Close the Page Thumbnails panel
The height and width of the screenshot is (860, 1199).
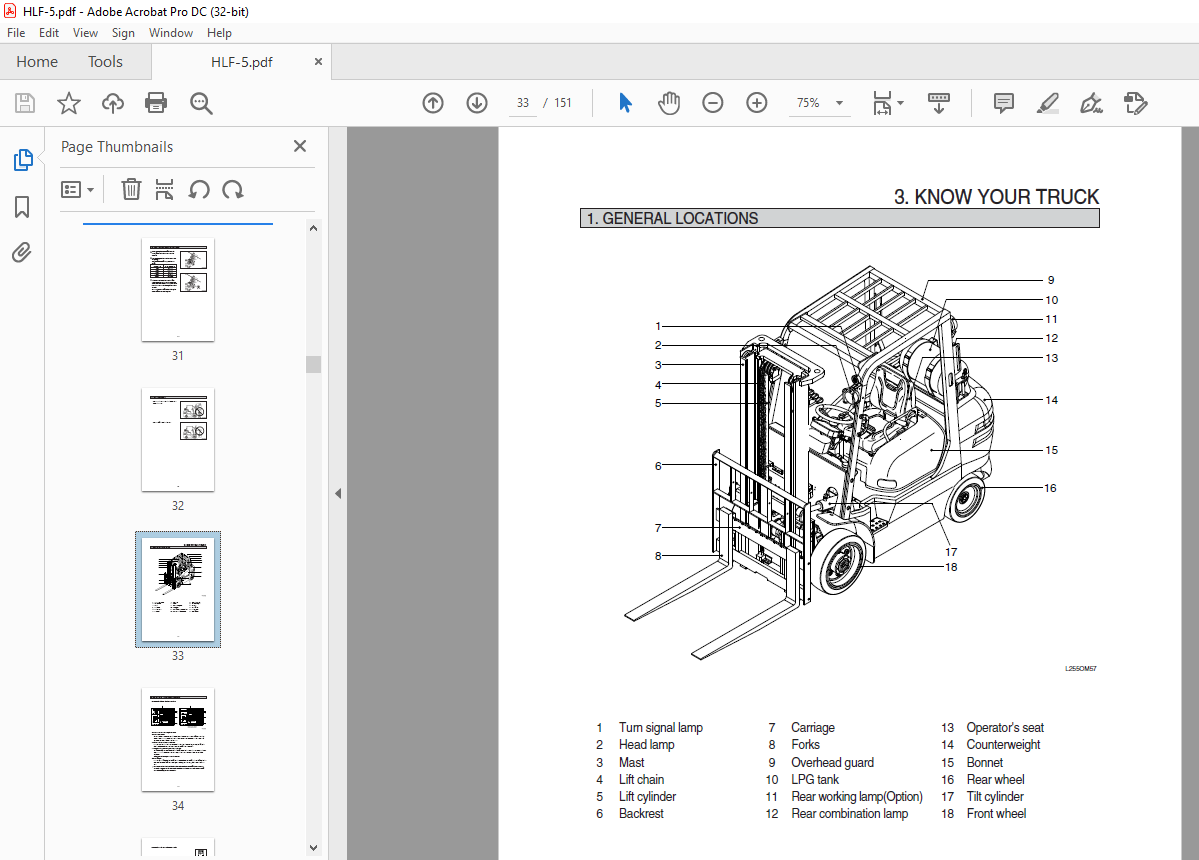tap(300, 146)
